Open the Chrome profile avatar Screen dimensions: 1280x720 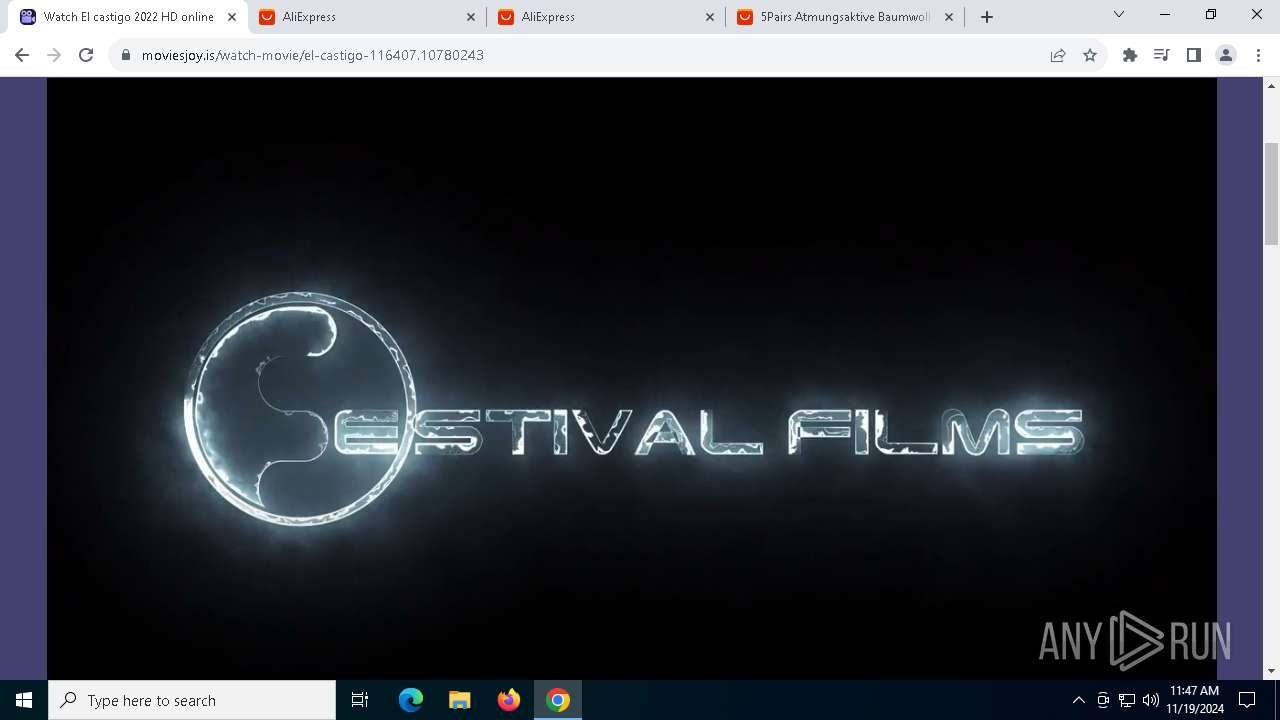coord(1226,55)
